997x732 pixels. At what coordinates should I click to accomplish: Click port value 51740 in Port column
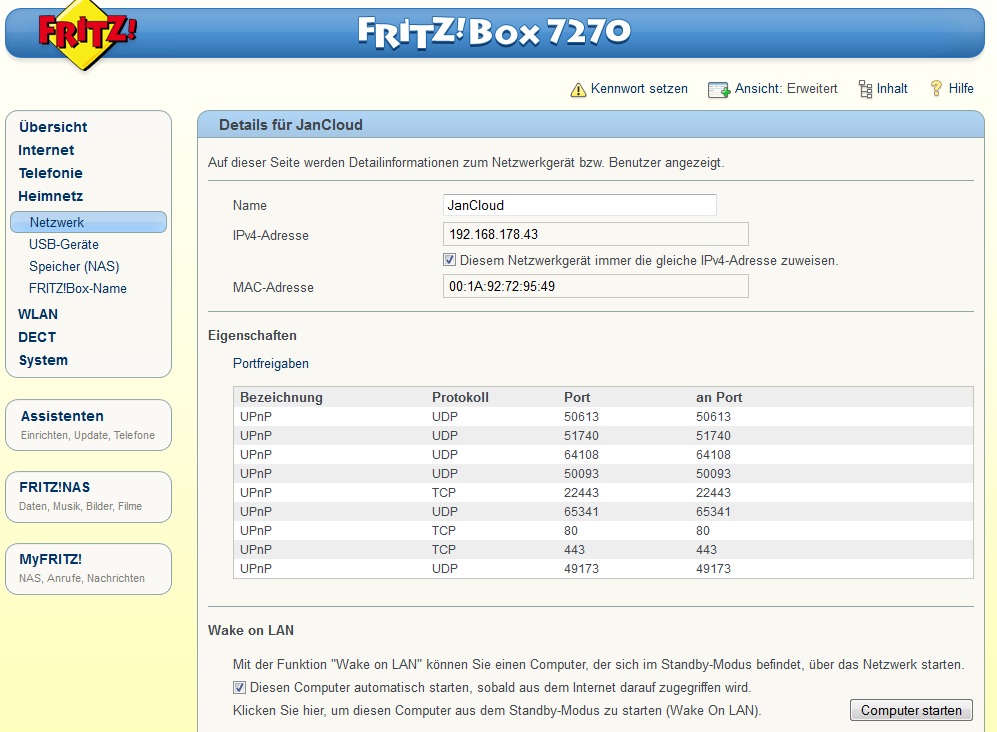click(581, 436)
